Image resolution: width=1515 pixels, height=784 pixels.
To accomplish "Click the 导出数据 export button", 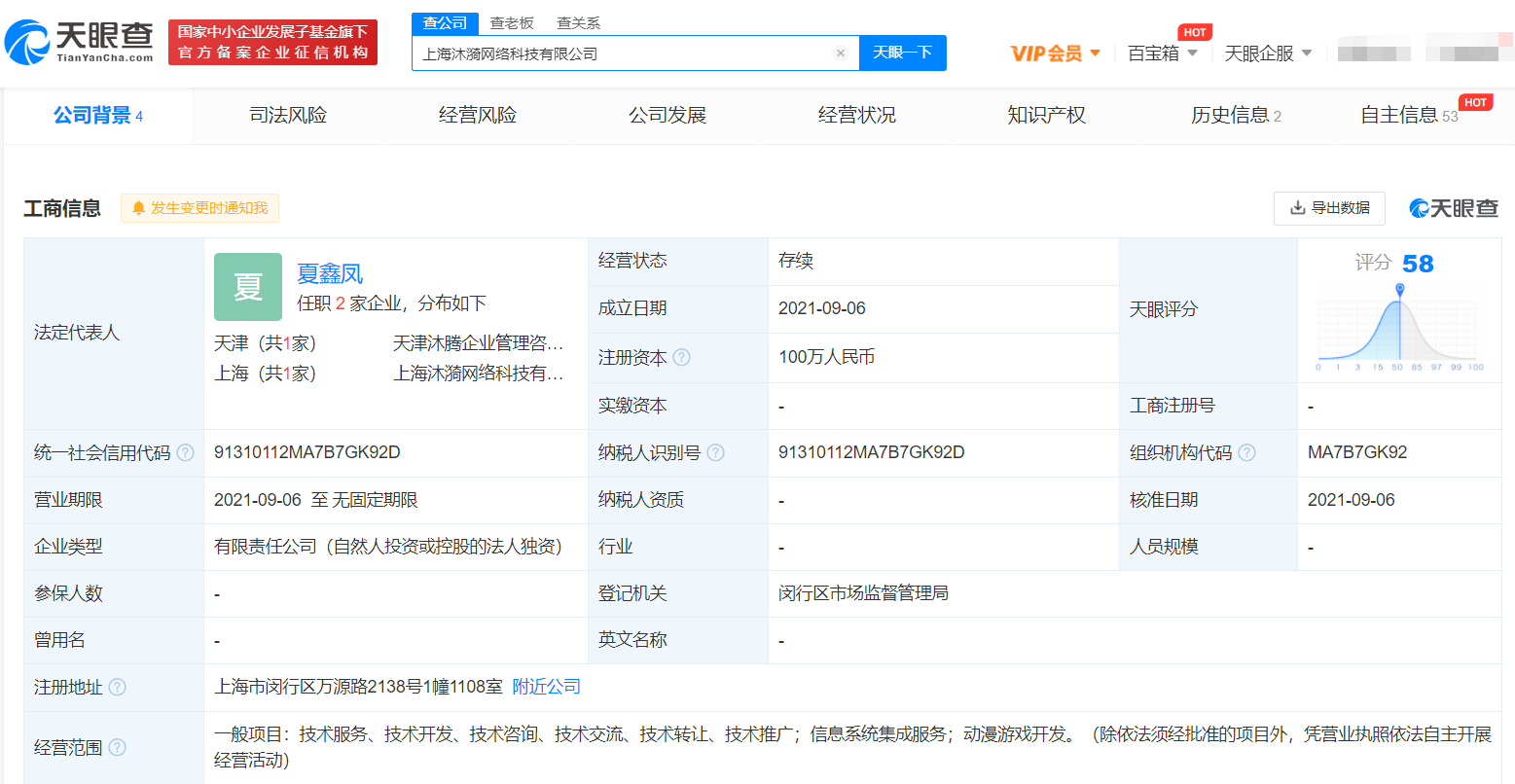I will click(x=1329, y=207).
